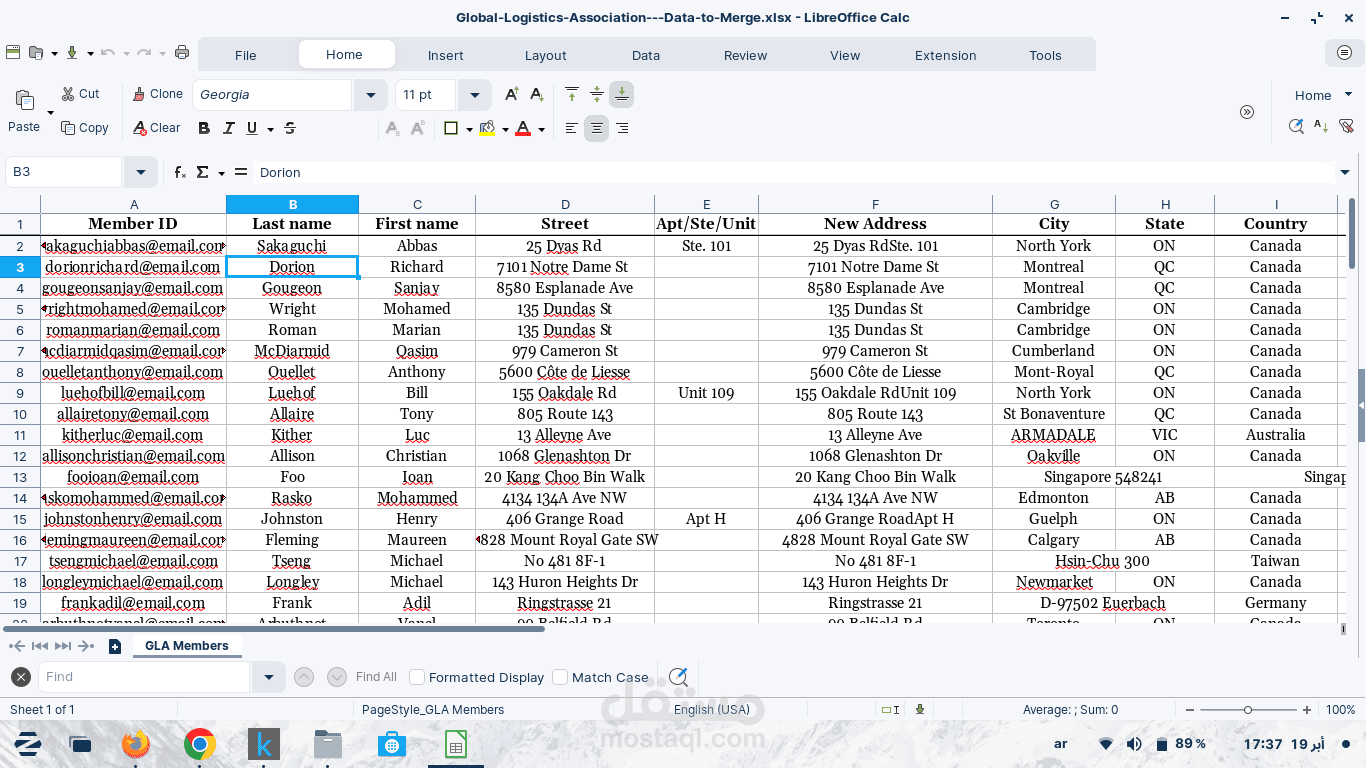
Task: Align cell content to top
Action: tap(572, 94)
